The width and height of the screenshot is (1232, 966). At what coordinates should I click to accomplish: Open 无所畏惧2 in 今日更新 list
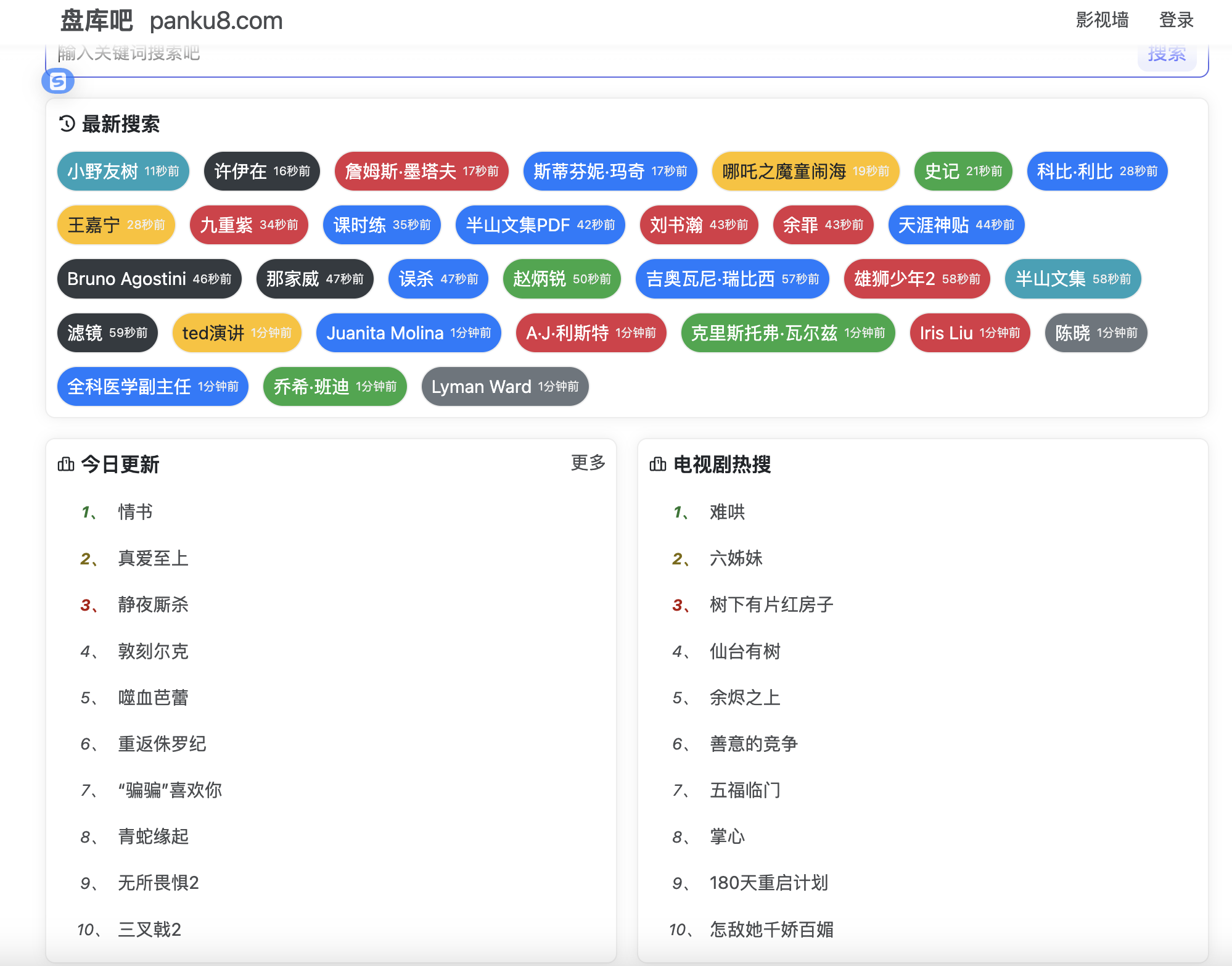click(158, 883)
